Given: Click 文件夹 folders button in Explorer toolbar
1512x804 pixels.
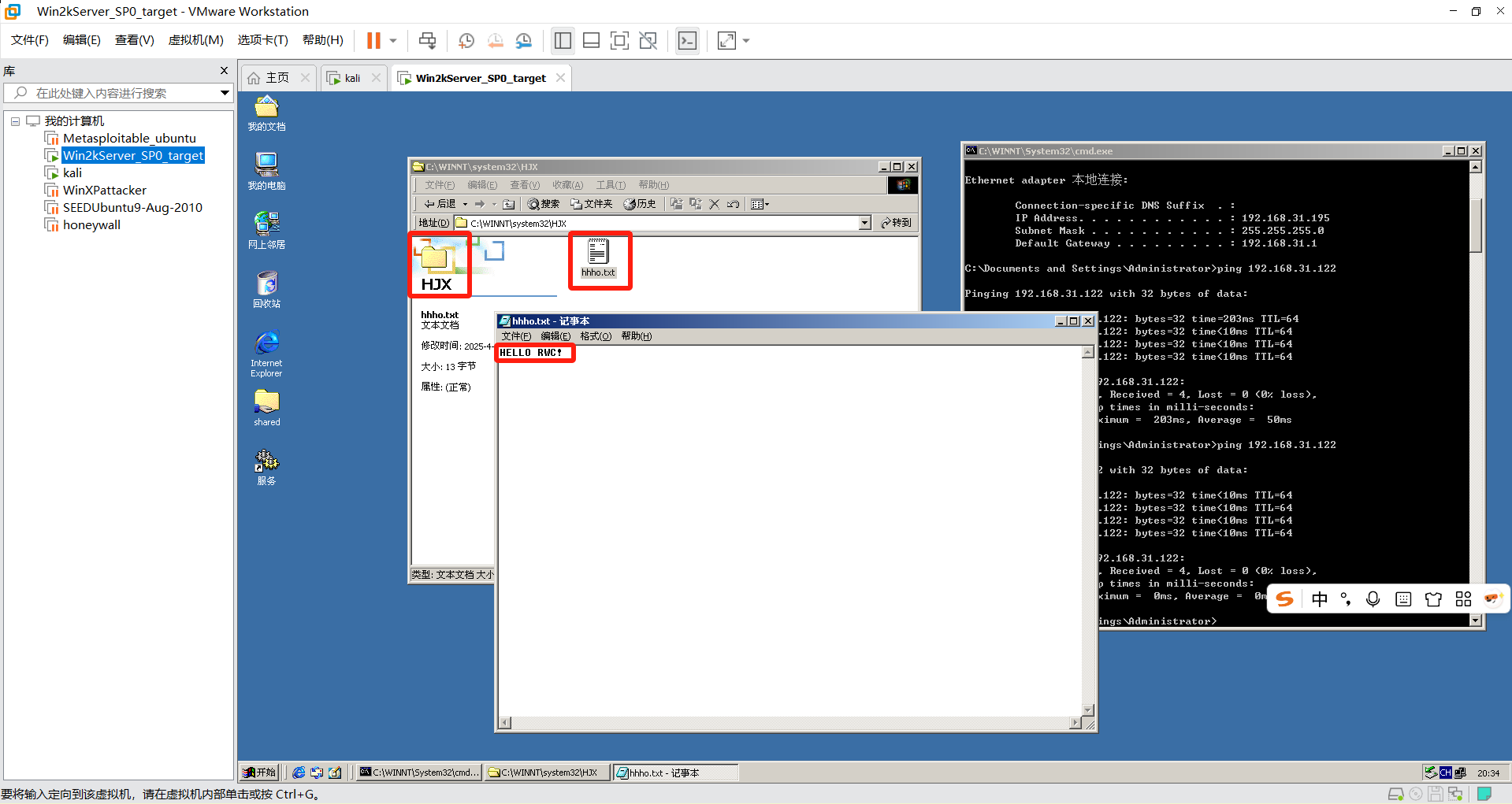Looking at the screenshot, I should coord(592,204).
